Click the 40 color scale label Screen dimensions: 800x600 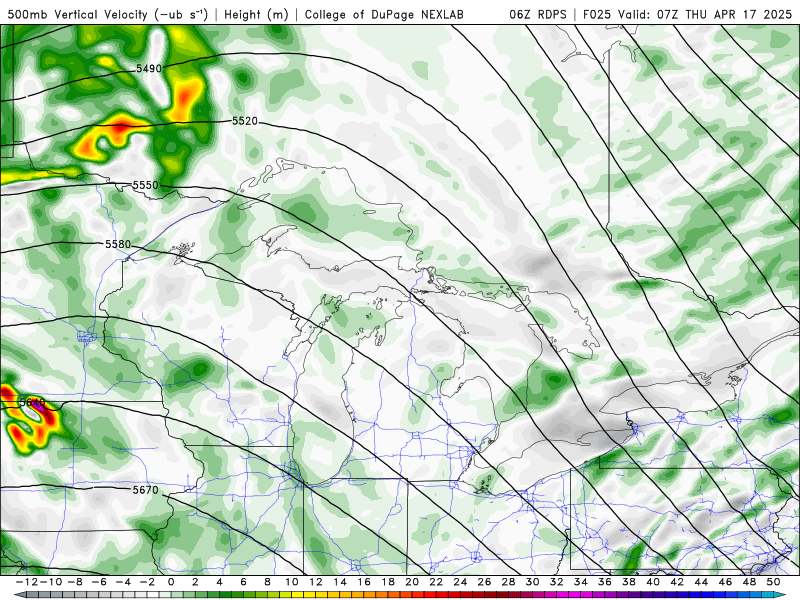tap(653, 582)
